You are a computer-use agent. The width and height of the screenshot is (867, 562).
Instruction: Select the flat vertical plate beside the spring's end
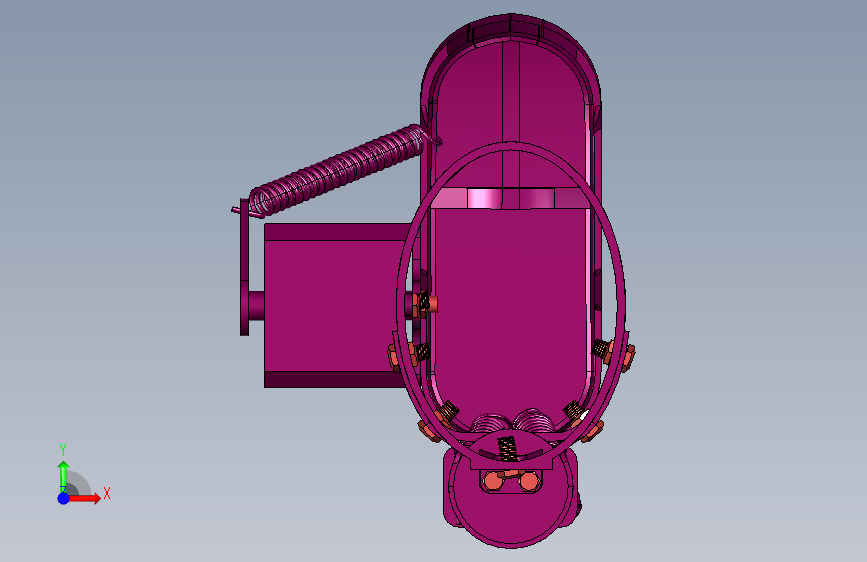click(244, 267)
